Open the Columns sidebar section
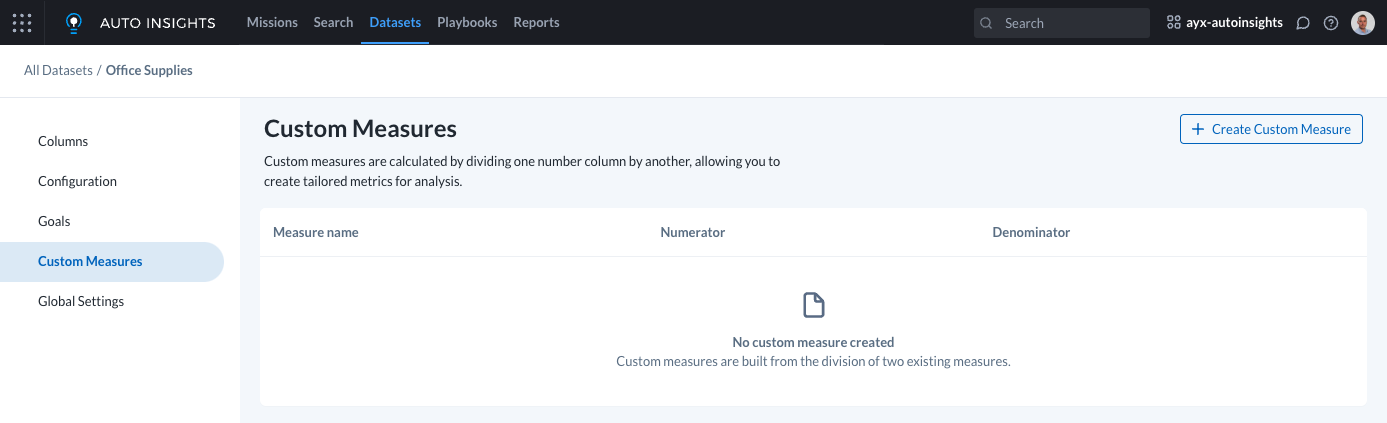This screenshot has width=1387, height=423. 63,141
